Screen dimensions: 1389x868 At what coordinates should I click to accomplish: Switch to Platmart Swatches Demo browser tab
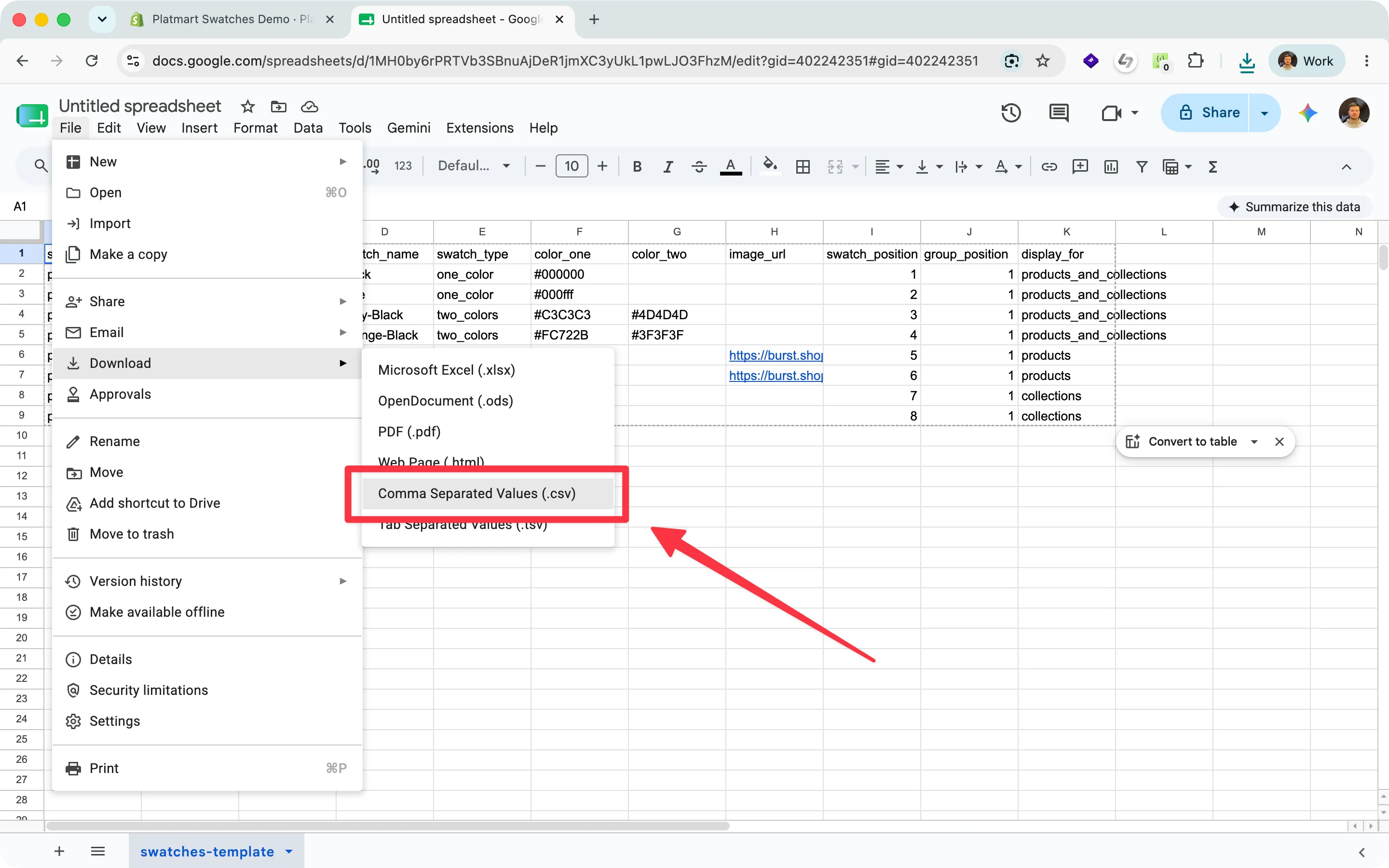(232, 19)
